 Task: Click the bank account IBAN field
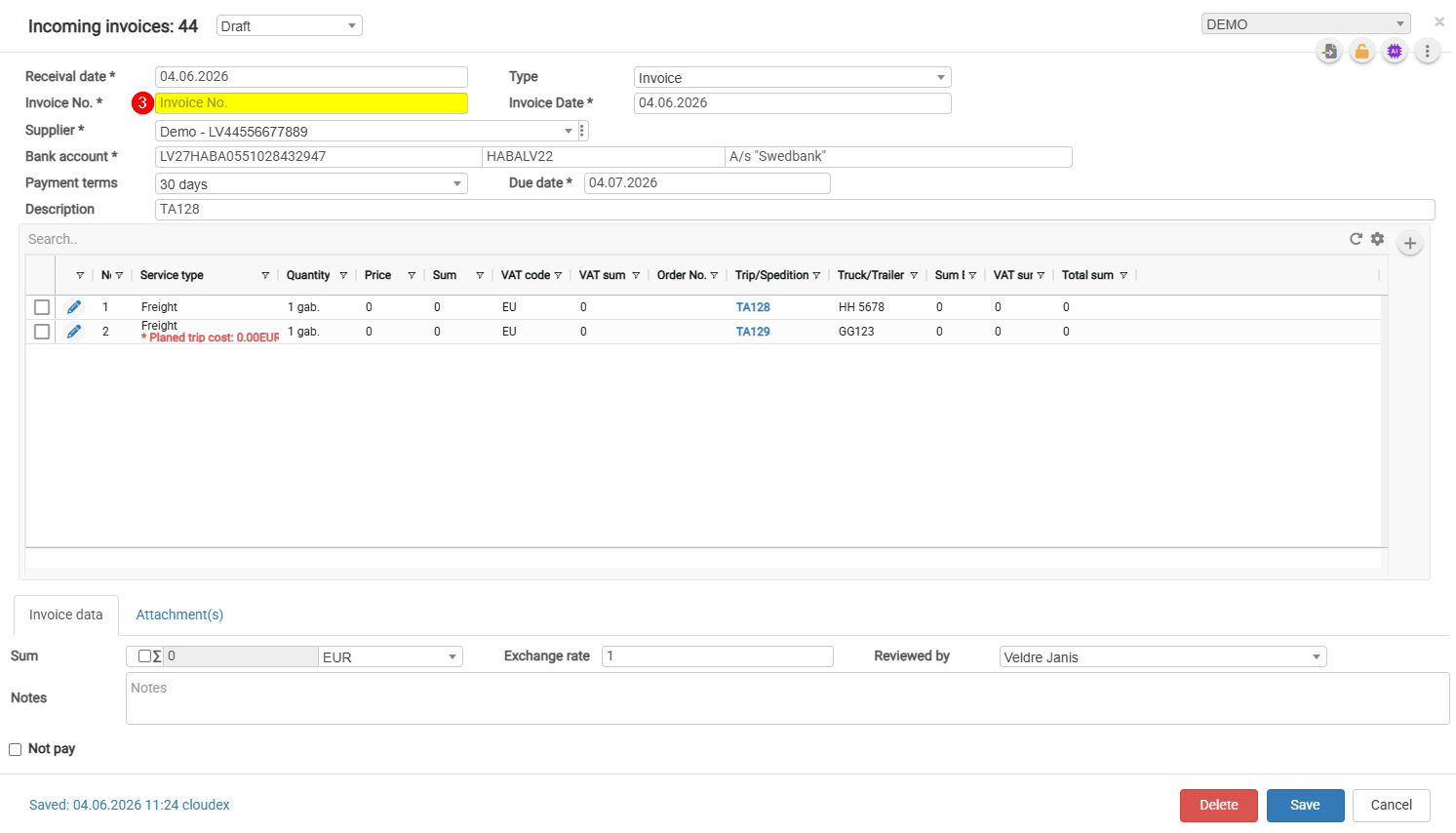pyautogui.click(x=319, y=156)
